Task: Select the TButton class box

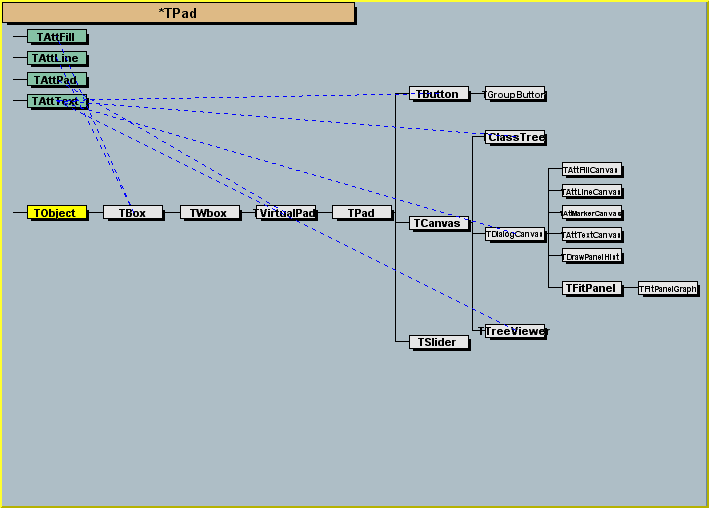Action: [439, 94]
